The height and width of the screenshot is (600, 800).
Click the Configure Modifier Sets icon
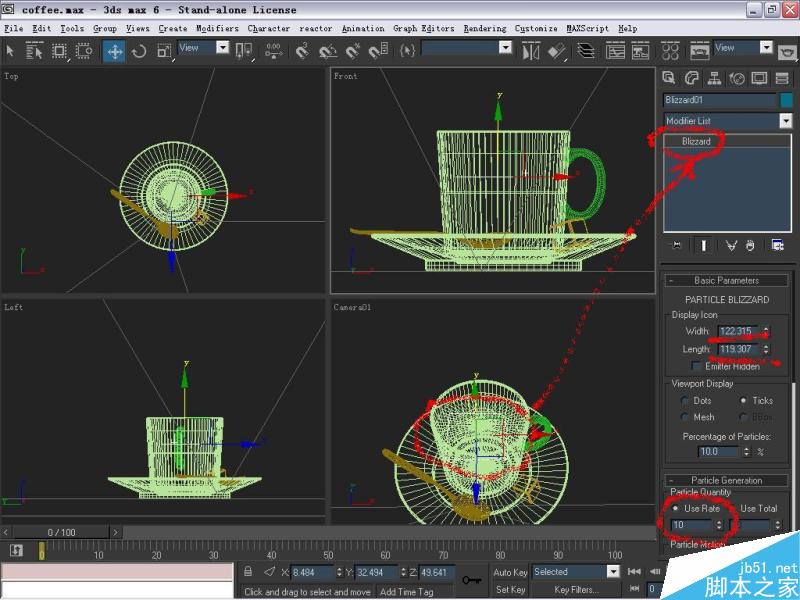coord(777,245)
